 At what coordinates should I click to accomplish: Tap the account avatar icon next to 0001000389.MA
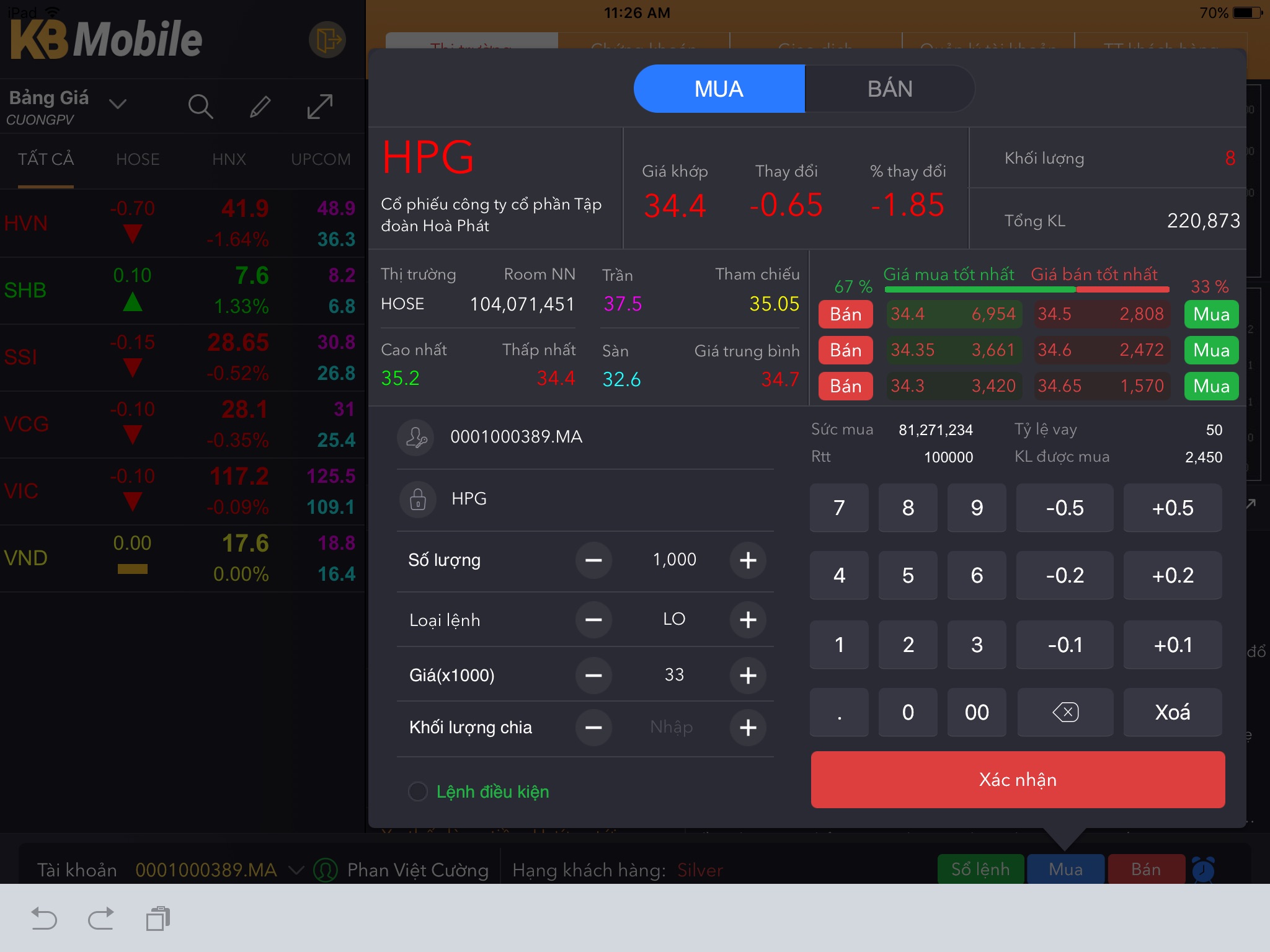(415, 438)
